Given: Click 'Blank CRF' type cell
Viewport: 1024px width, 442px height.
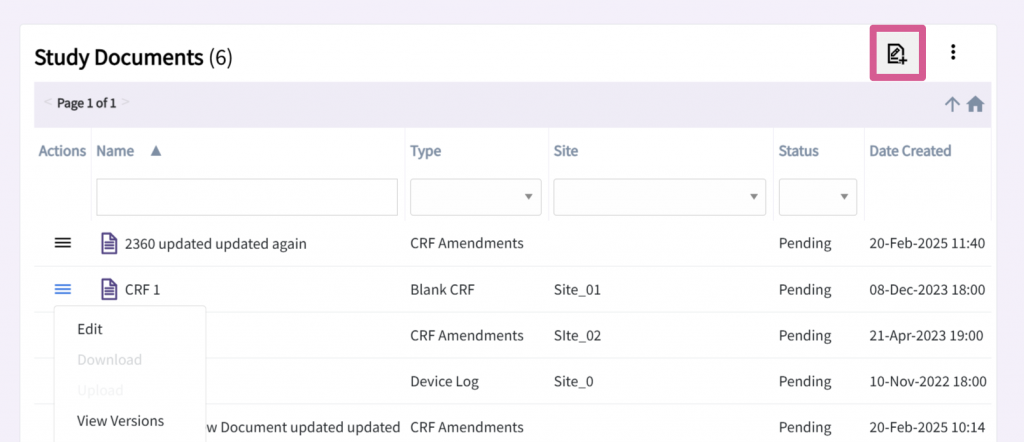Looking at the screenshot, I should (442, 289).
